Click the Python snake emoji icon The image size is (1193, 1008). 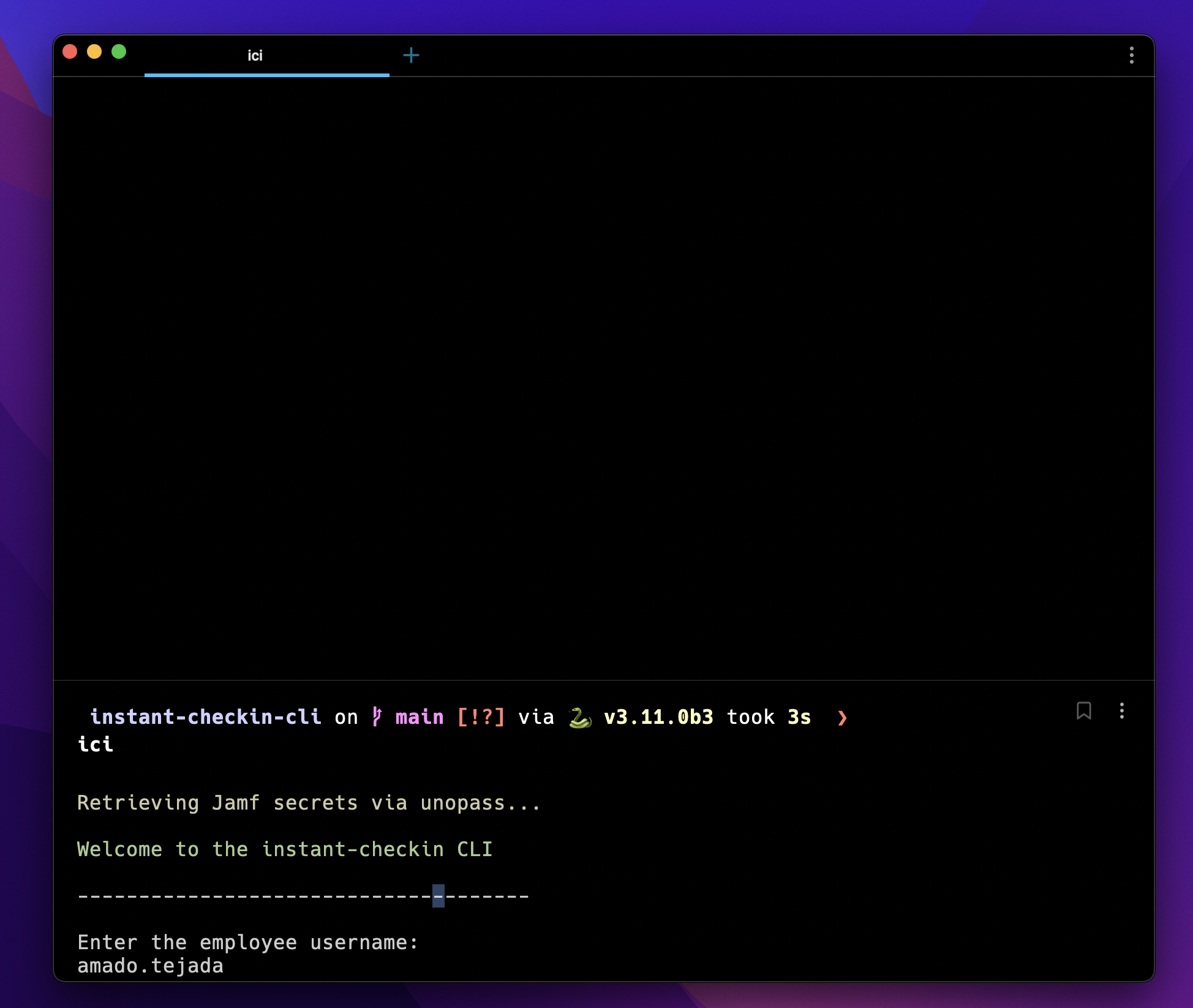click(x=579, y=717)
